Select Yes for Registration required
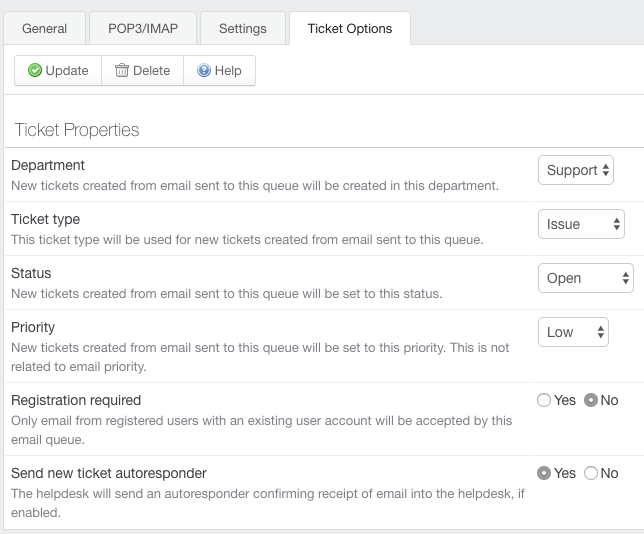Screen dimensions: 644x534 point(544,400)
